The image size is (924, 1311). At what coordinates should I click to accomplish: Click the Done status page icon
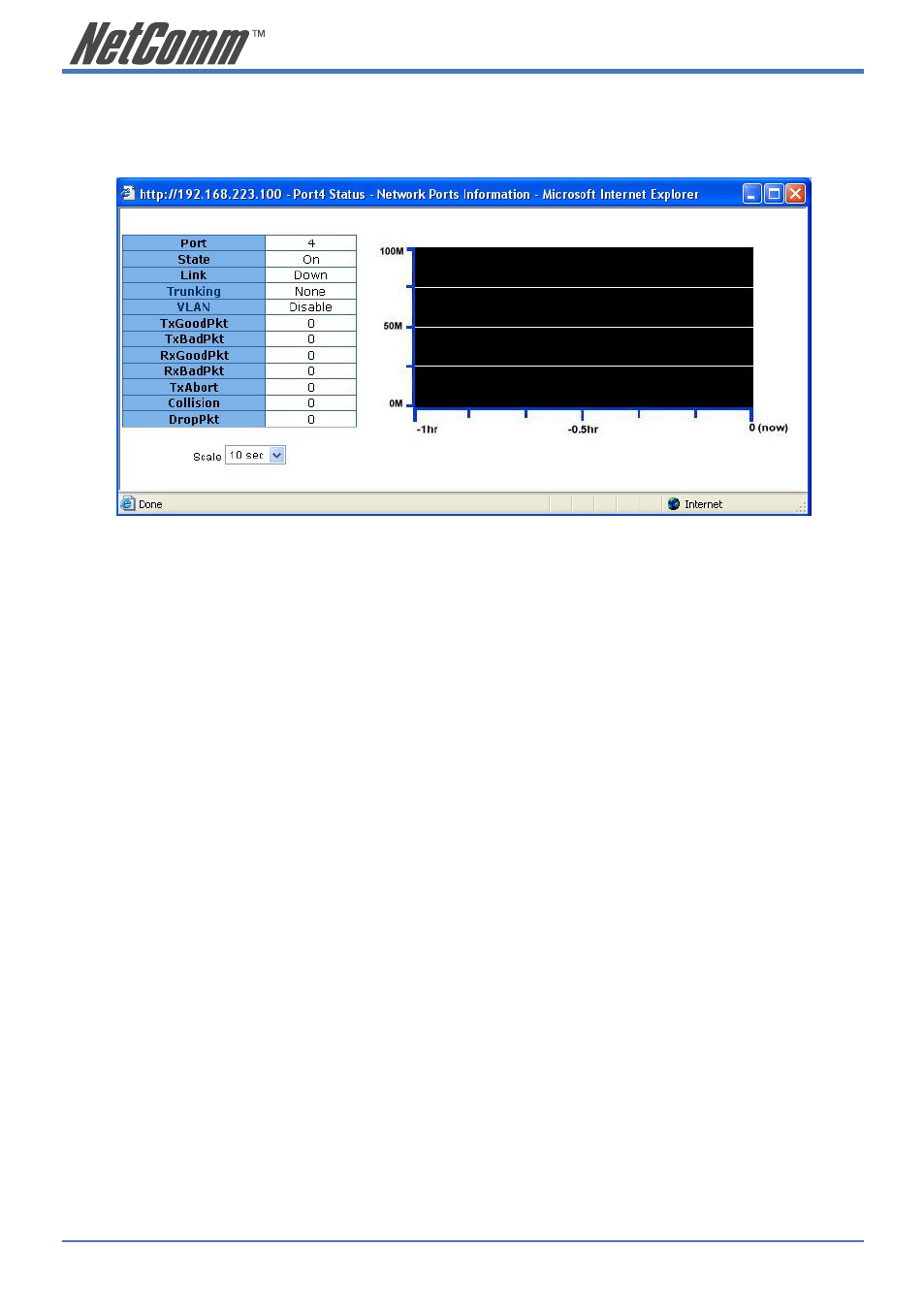pos(128,503)
